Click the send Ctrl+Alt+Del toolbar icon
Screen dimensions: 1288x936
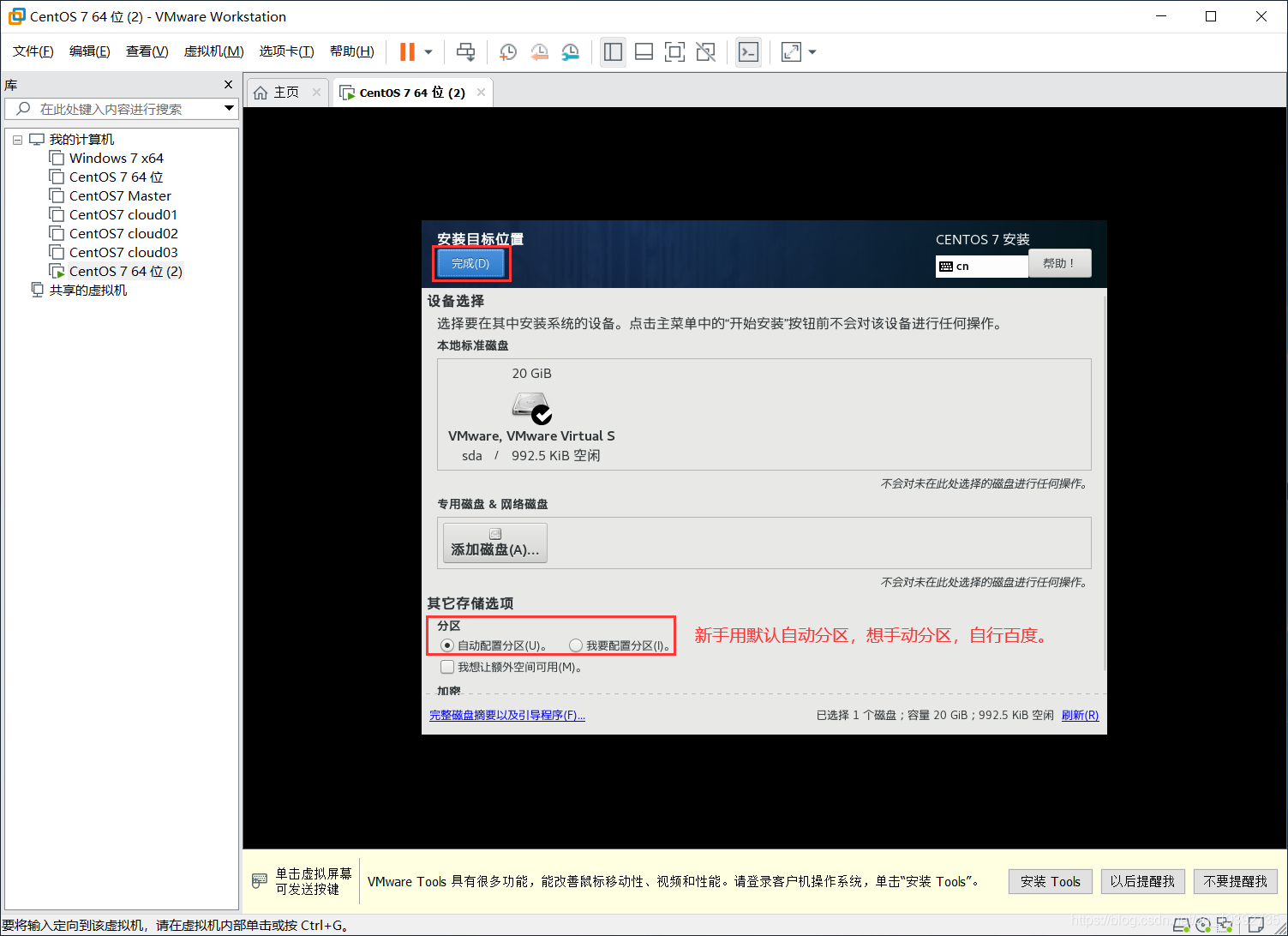point(465,52)
